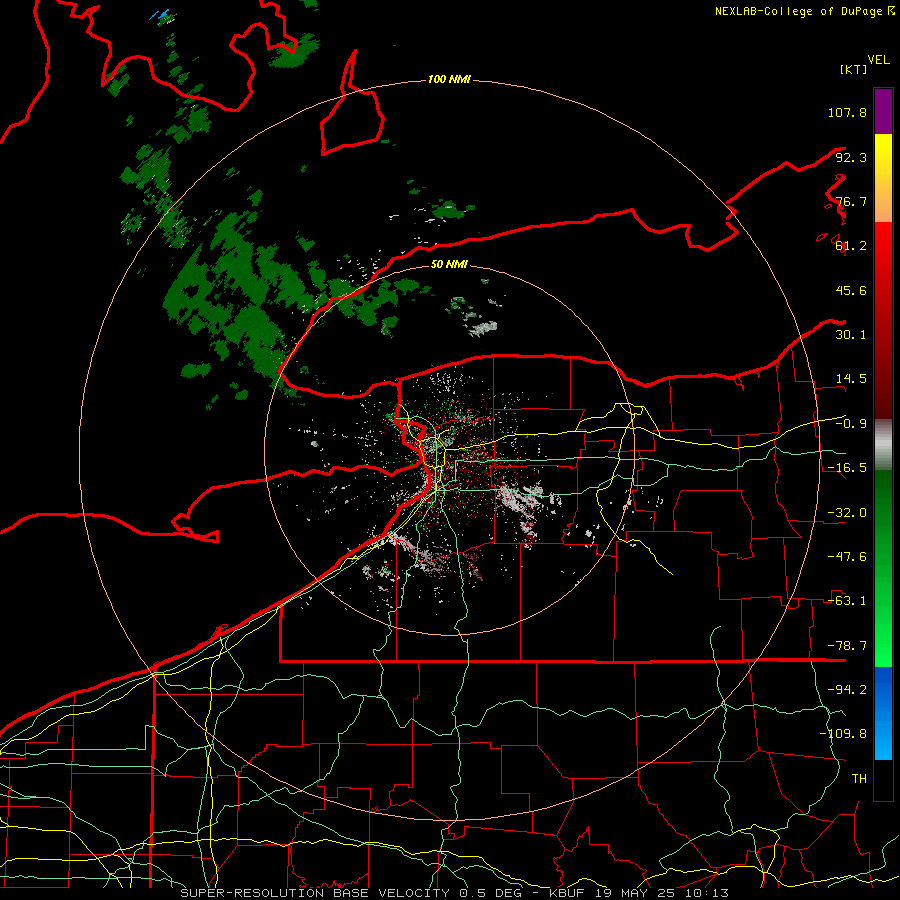Click the 30.1 velocity scale value
This screenshot has height=900, width=900.
[851, 335]
